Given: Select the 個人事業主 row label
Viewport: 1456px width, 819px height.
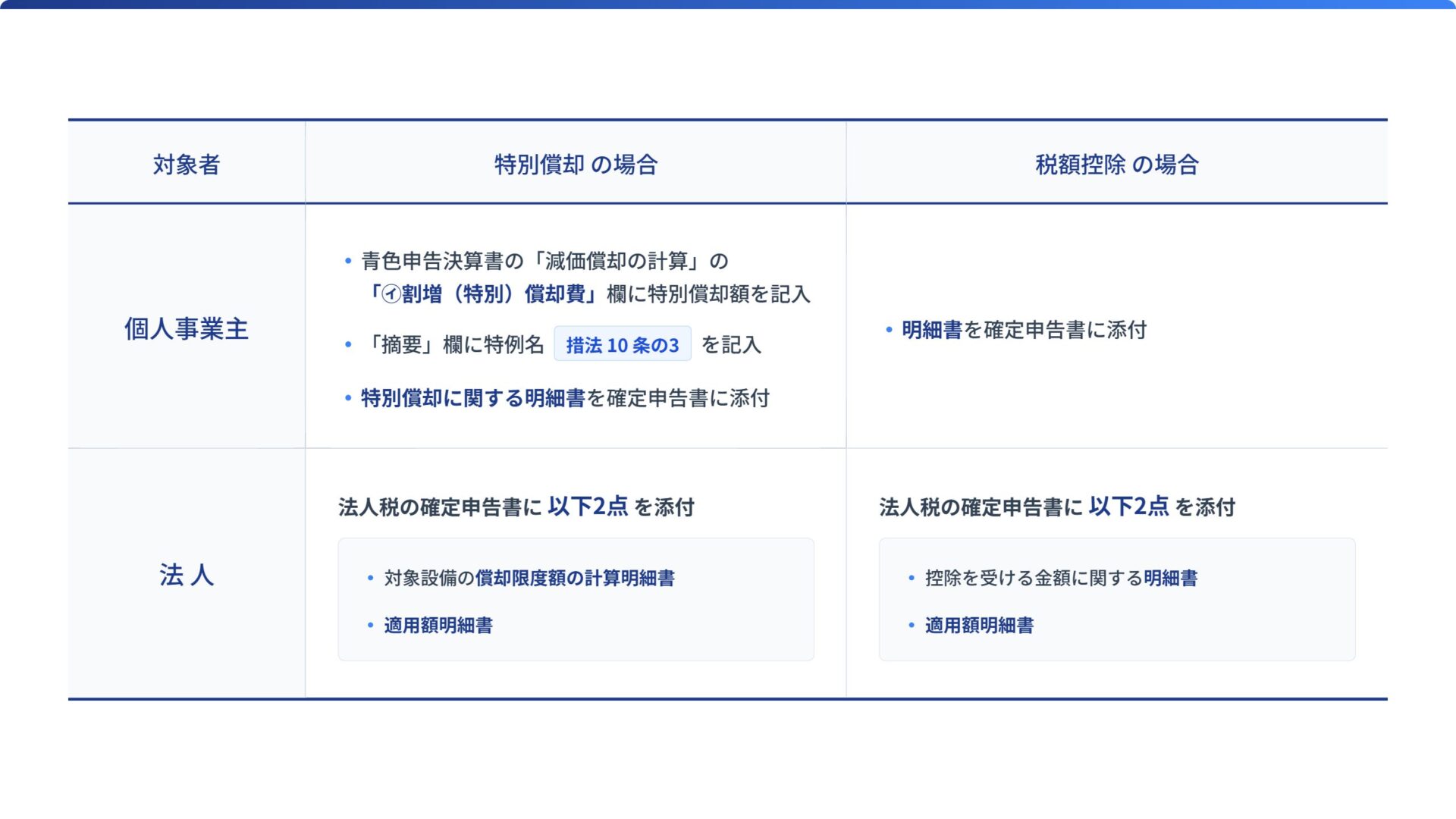Looking at the screenshot, I should tap(187, 329).
